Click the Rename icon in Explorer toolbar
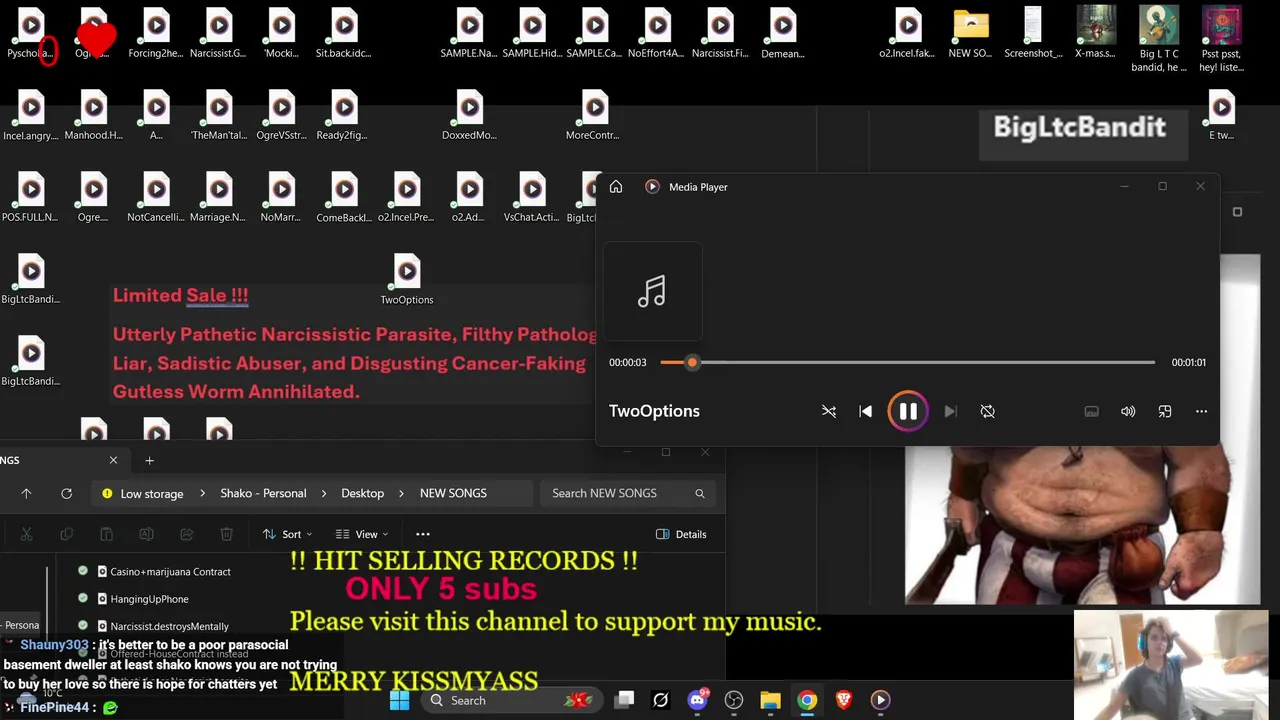The width and height of the screenshot is (1280, 720). 146,534
